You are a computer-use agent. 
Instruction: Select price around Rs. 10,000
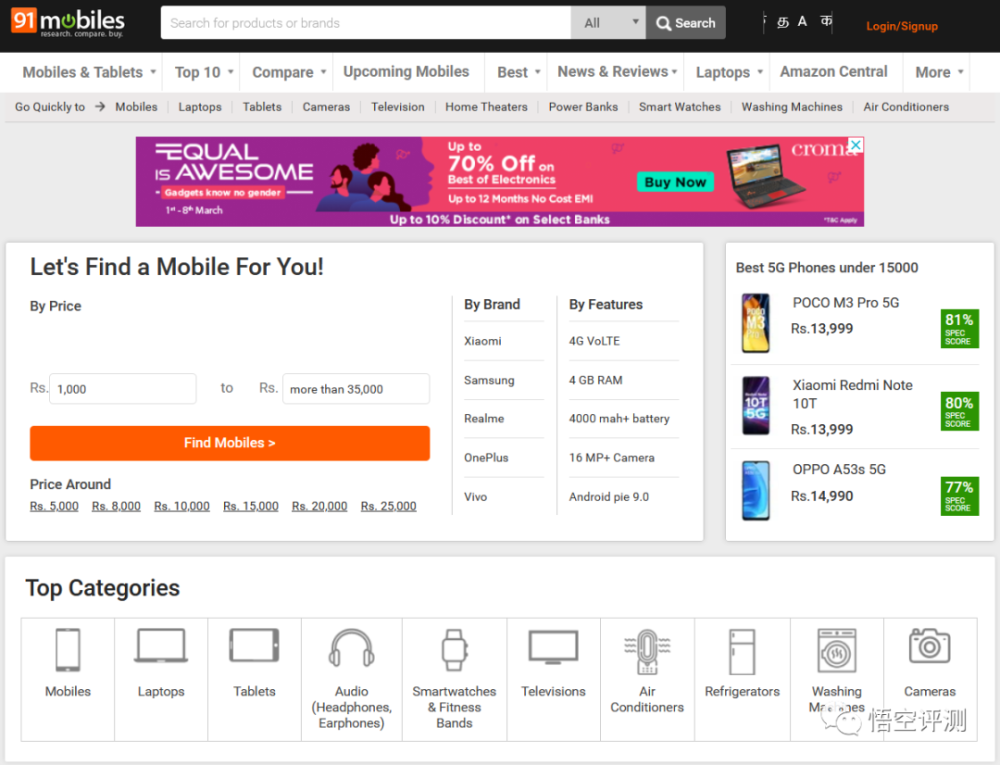(x=182, y=506)
